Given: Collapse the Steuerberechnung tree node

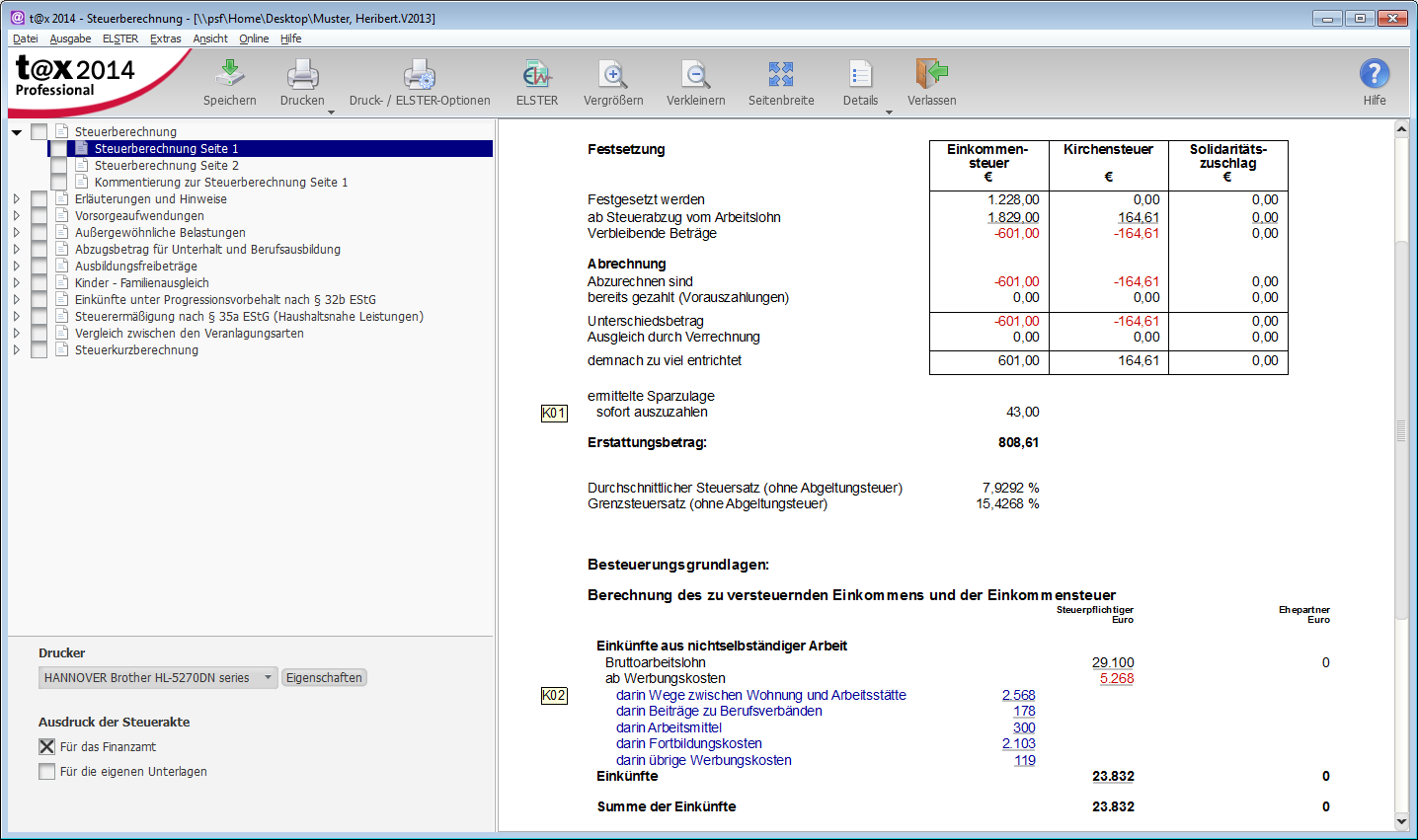Looking at the screenshot, I should point(17,132).
